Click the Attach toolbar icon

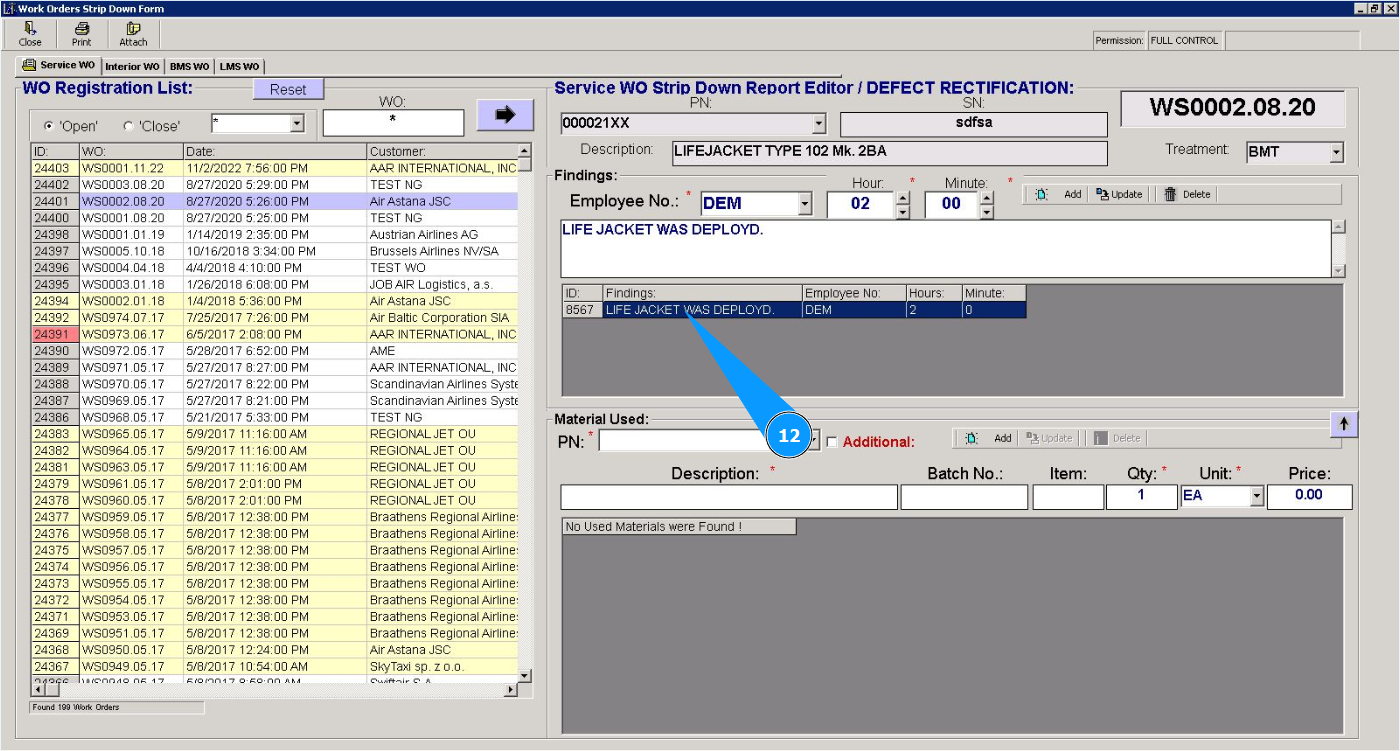click(133, 29)
